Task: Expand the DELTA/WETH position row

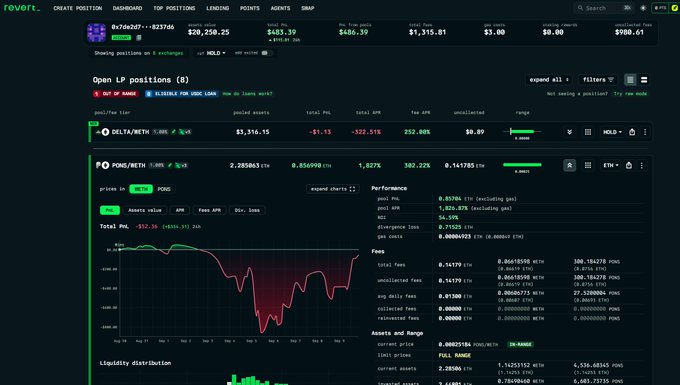Action: pos(569,132)
